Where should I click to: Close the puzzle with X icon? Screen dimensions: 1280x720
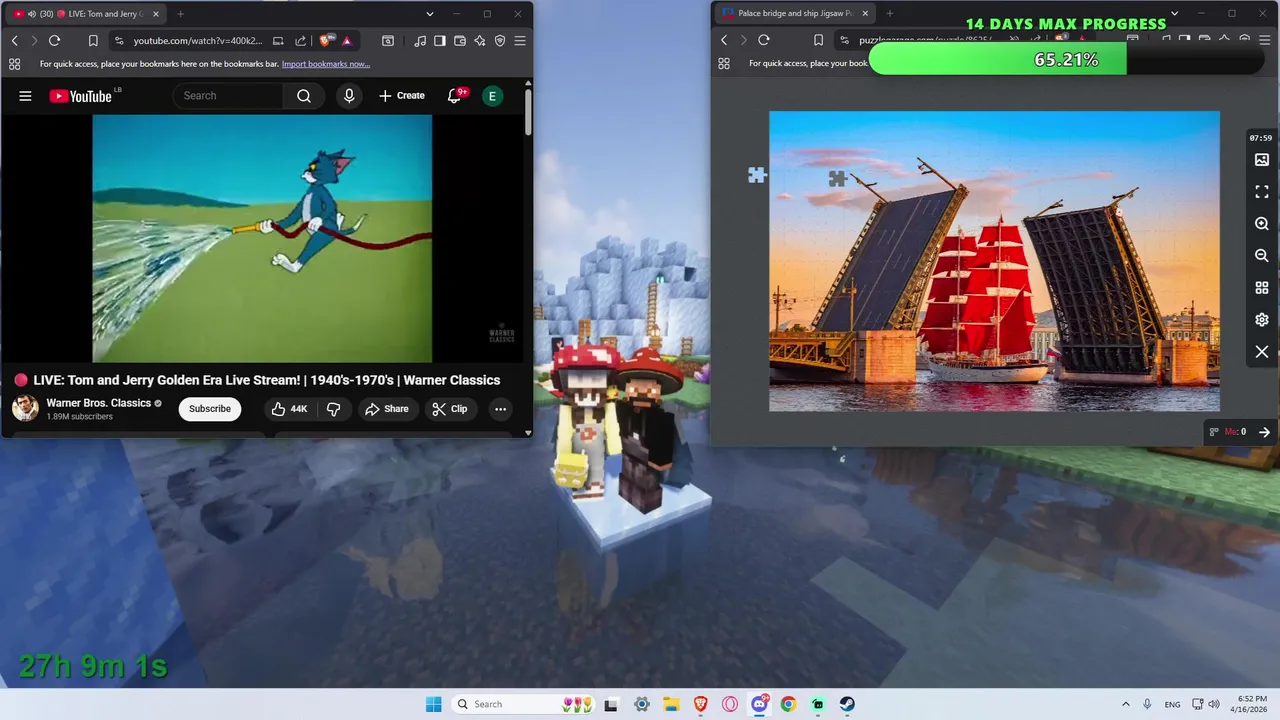[x=1262, y=352]
